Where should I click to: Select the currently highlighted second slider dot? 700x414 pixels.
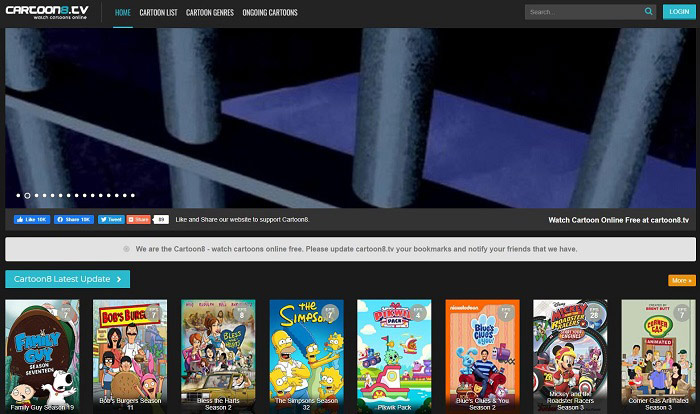[x=27, y=195]
